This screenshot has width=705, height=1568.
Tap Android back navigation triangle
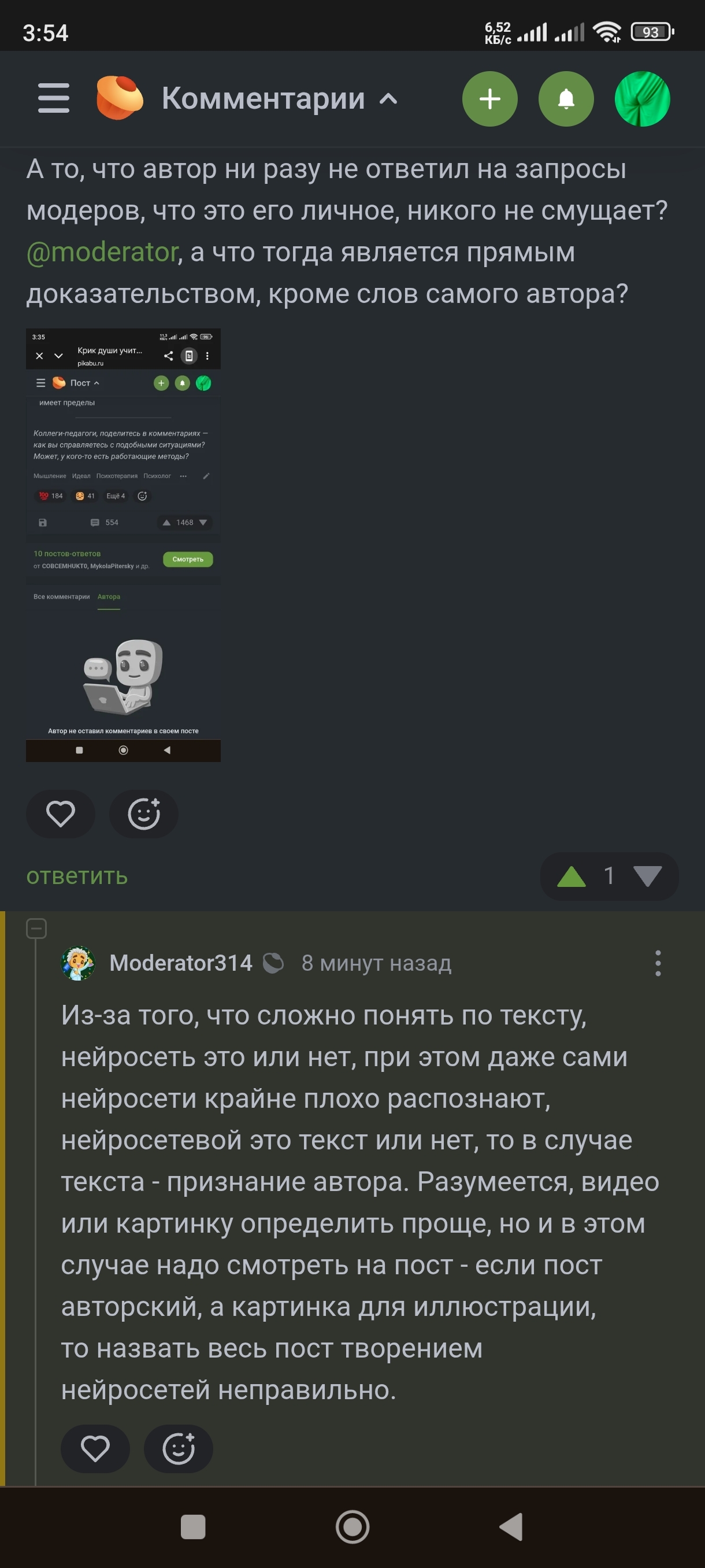click(x=511, y=1526)
